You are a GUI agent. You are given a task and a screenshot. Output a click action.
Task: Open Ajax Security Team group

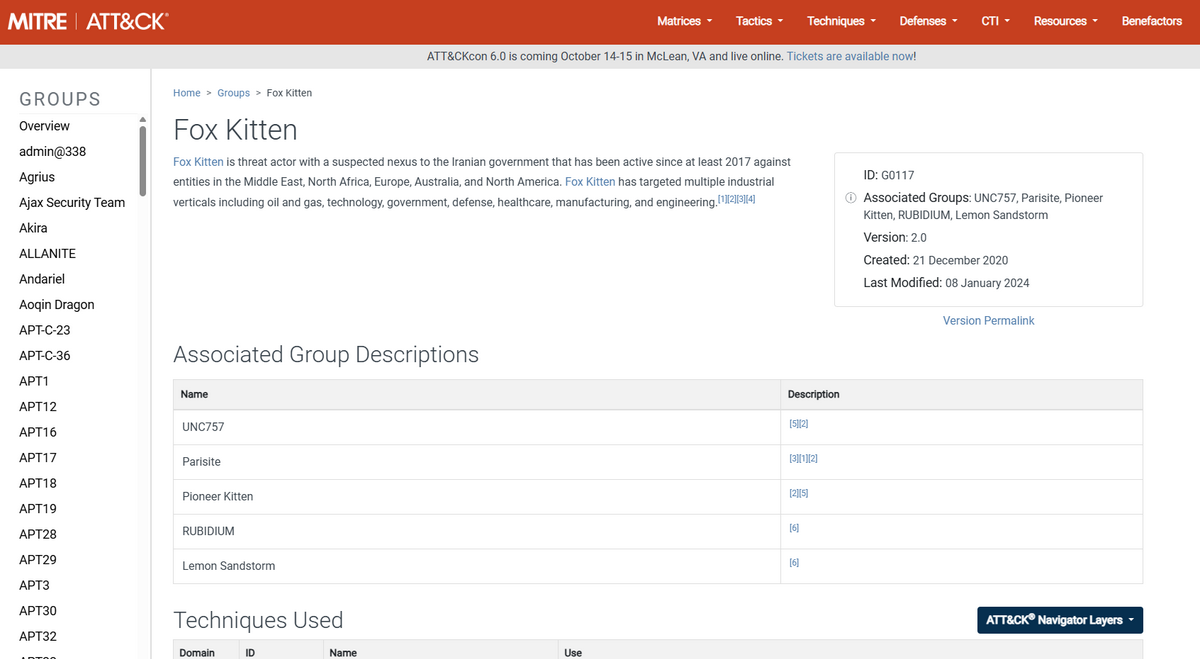(72, 203)
